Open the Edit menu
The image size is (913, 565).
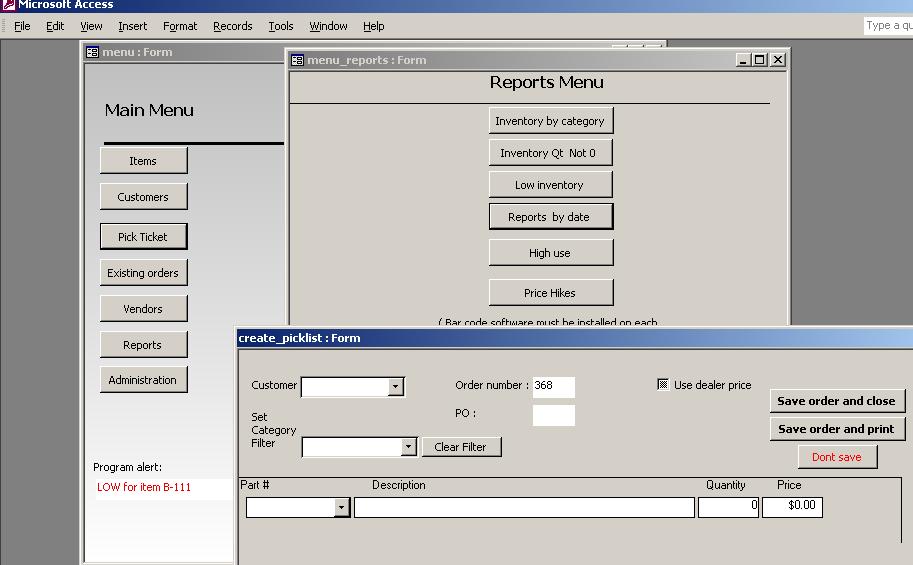pyautogui.click(x=55, y=26)
